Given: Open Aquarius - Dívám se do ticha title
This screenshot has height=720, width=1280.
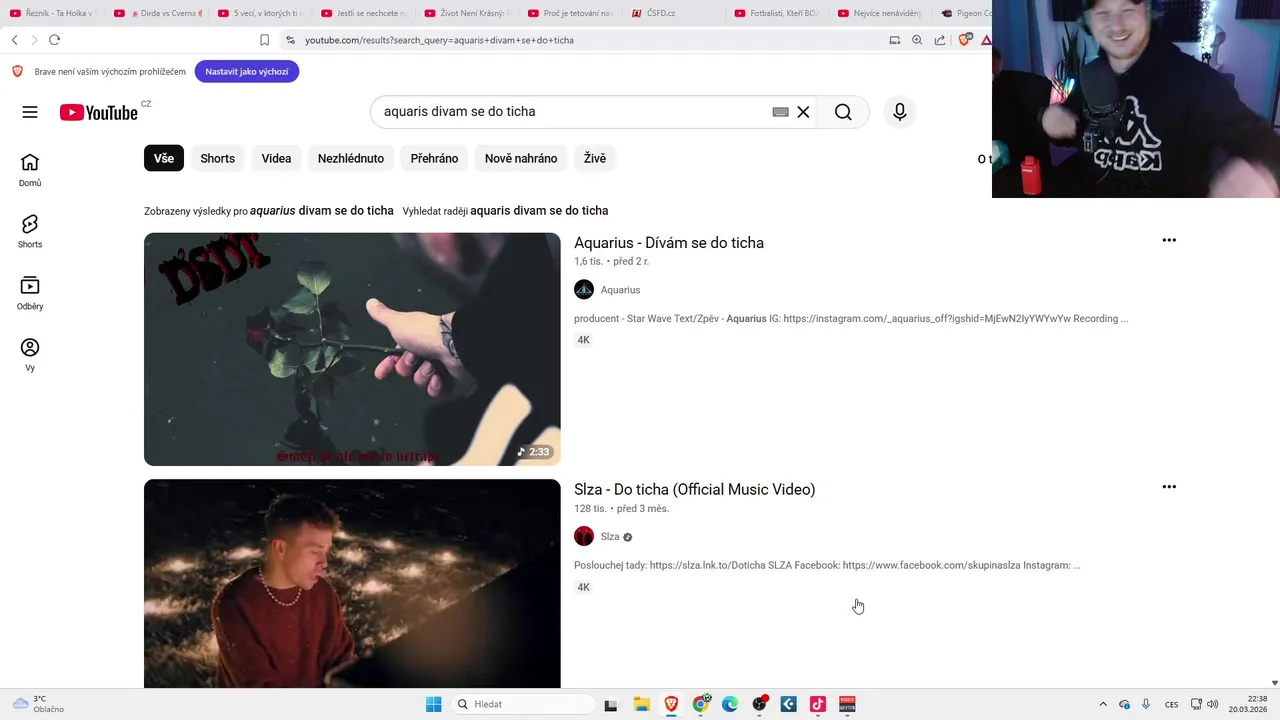Looking at the screenshot, I should click(x=669, y=243).
